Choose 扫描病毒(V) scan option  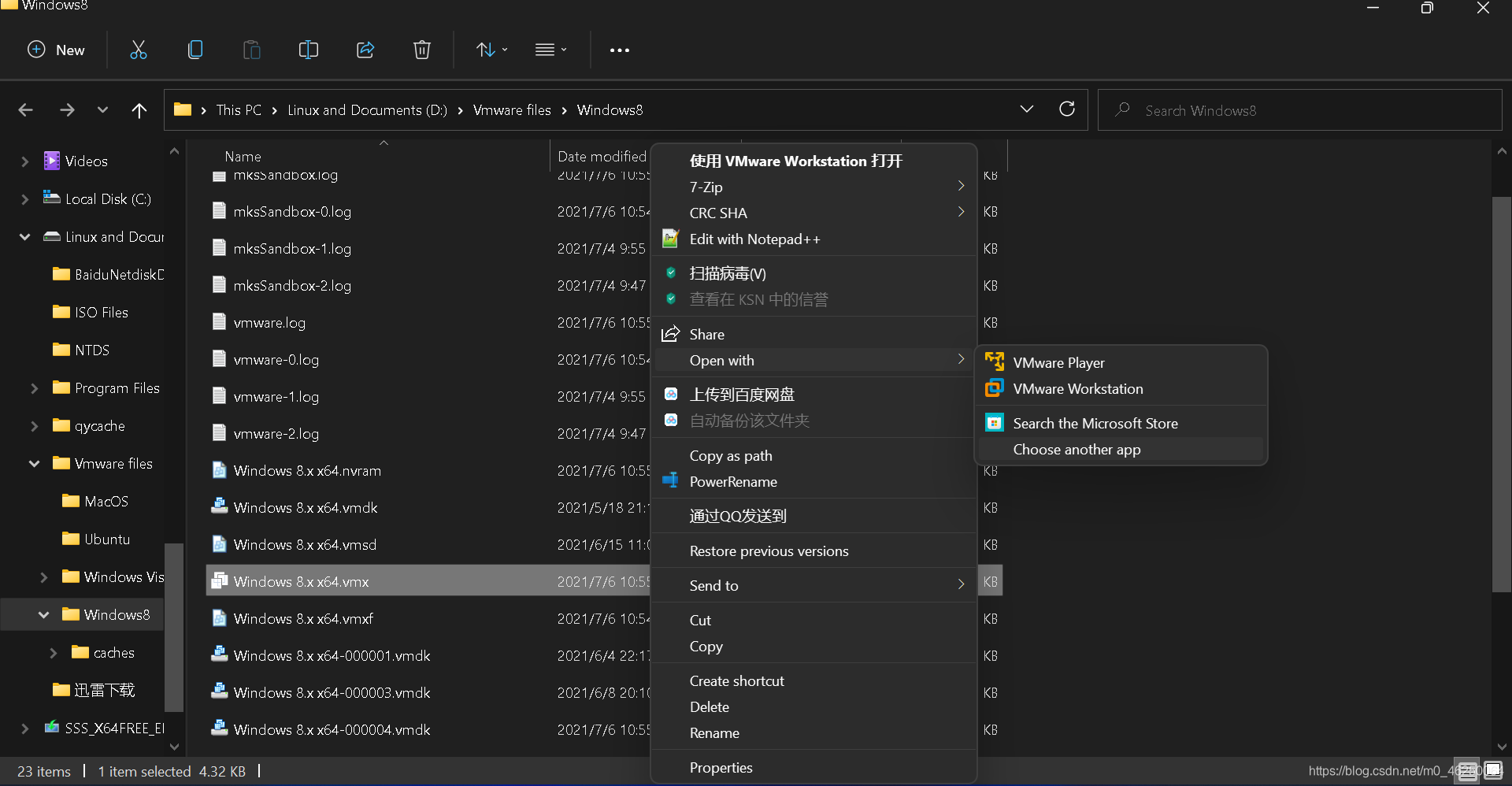(x=814, y=273)
